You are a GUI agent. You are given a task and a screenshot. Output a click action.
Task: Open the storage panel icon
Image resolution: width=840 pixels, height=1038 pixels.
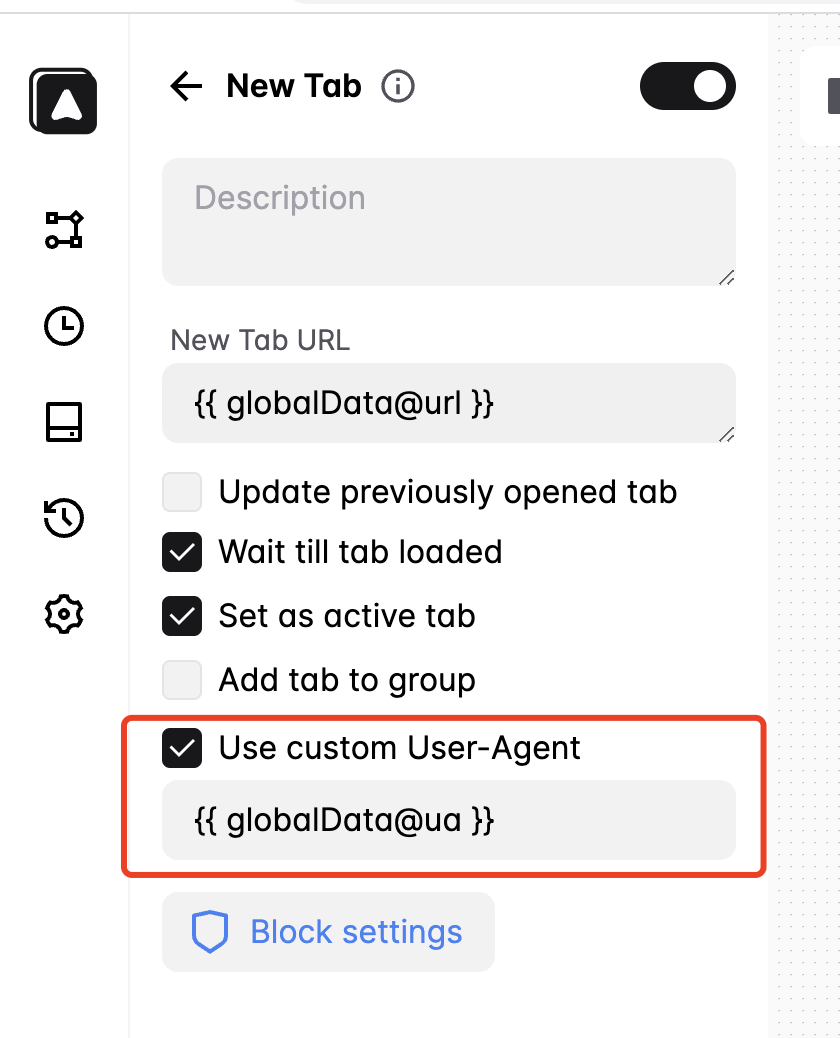coord(63,422)
